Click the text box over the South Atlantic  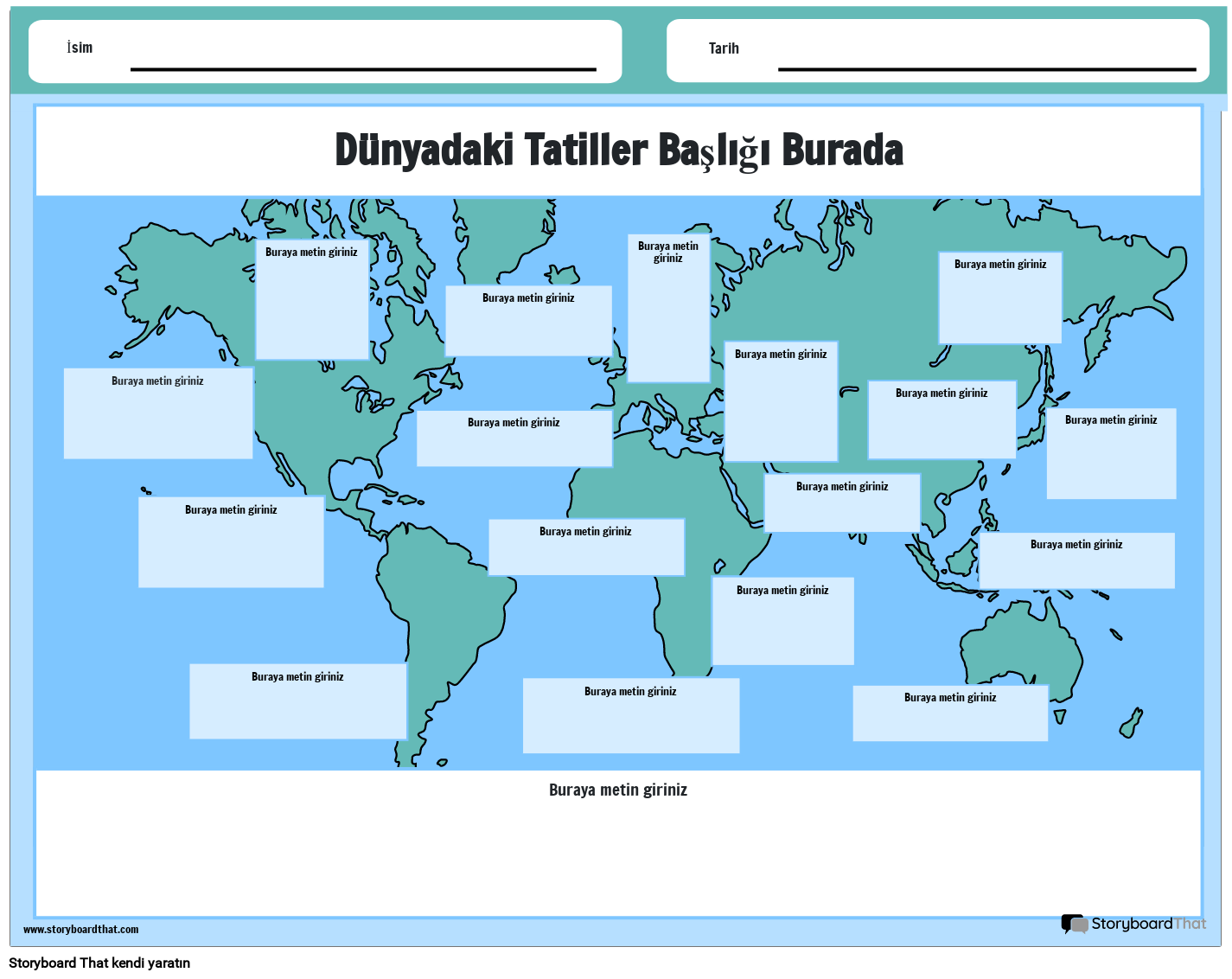[x=631, y=715]
